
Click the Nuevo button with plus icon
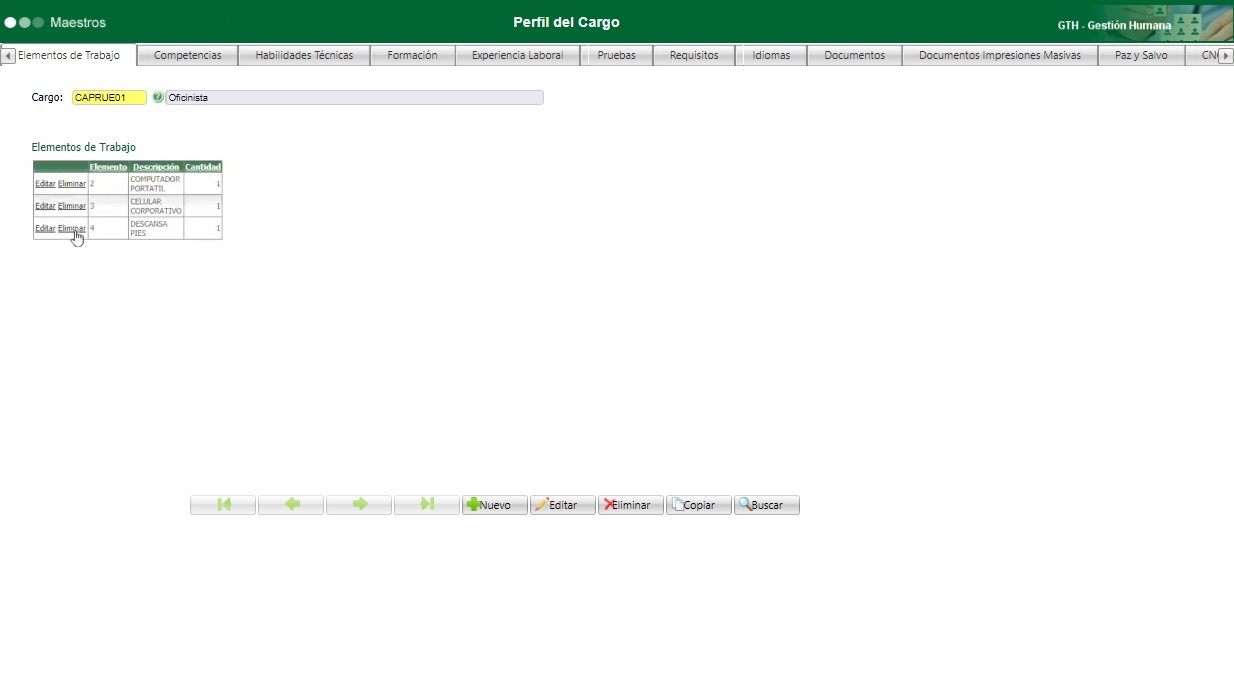495,505
